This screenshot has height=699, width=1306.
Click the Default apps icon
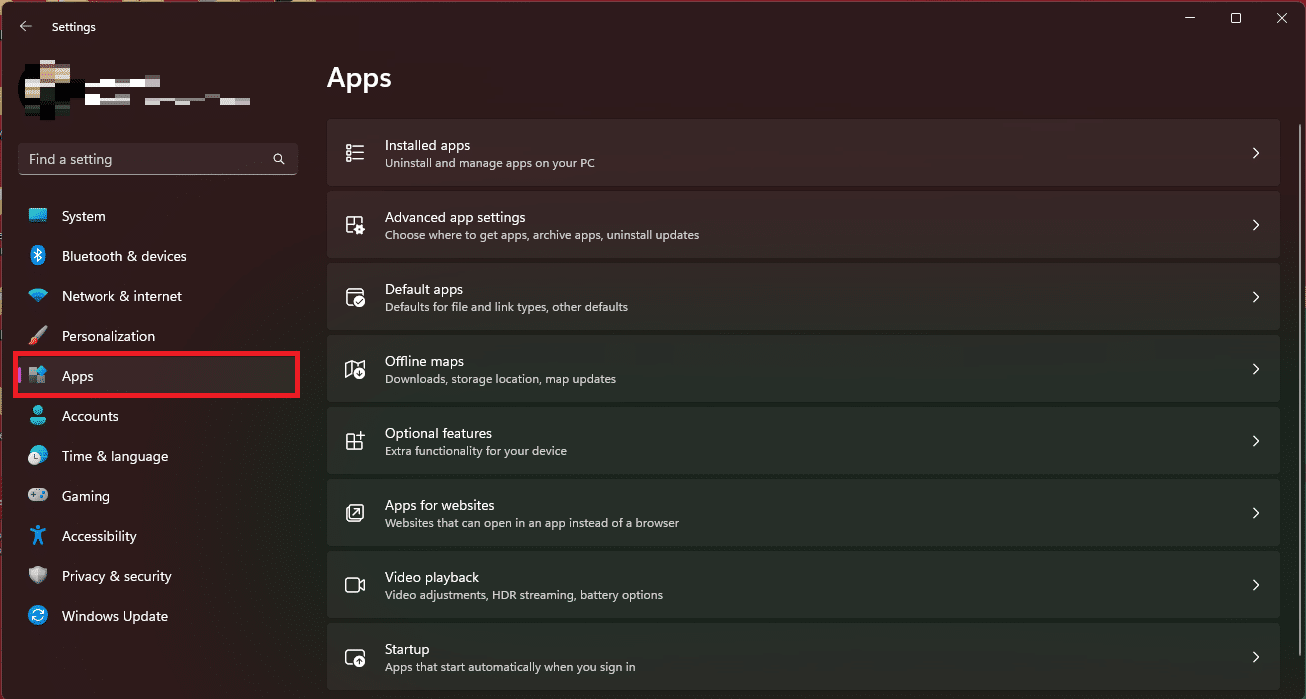[x=355, y=297]
